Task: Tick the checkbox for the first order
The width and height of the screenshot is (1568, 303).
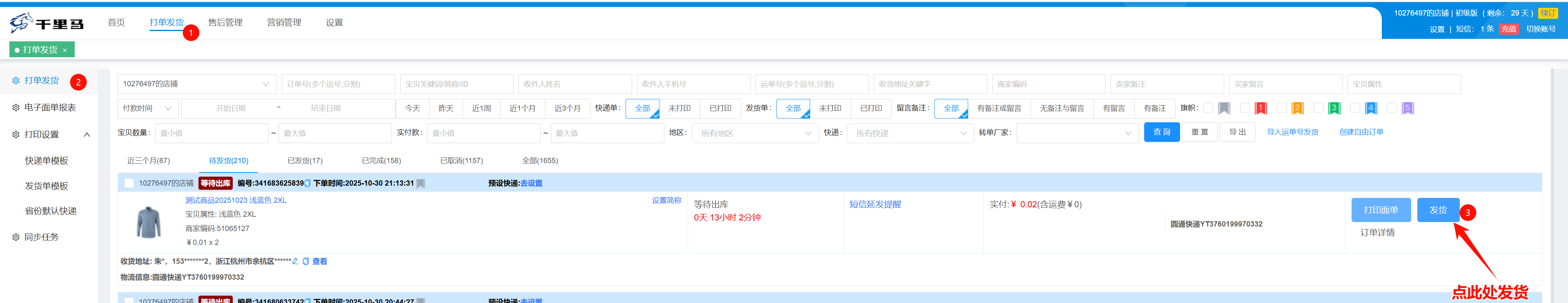Action: 129,184
